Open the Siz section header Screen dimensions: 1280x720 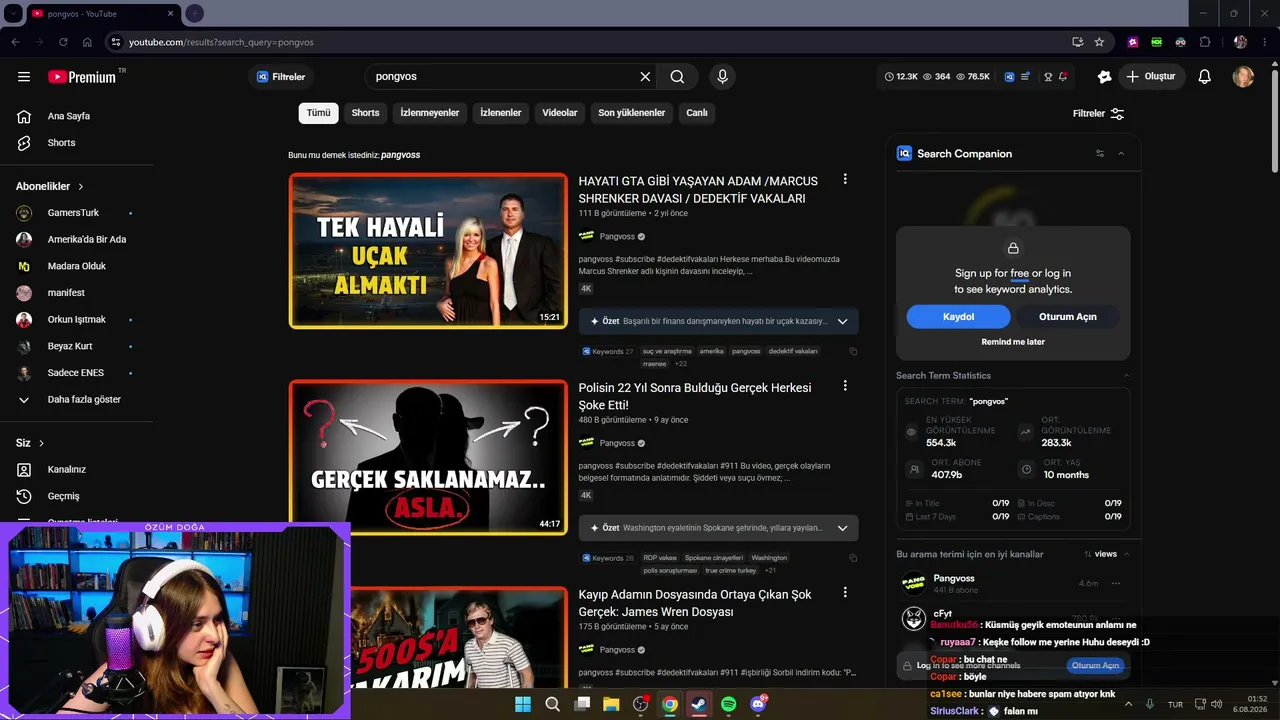coord(30,443)
